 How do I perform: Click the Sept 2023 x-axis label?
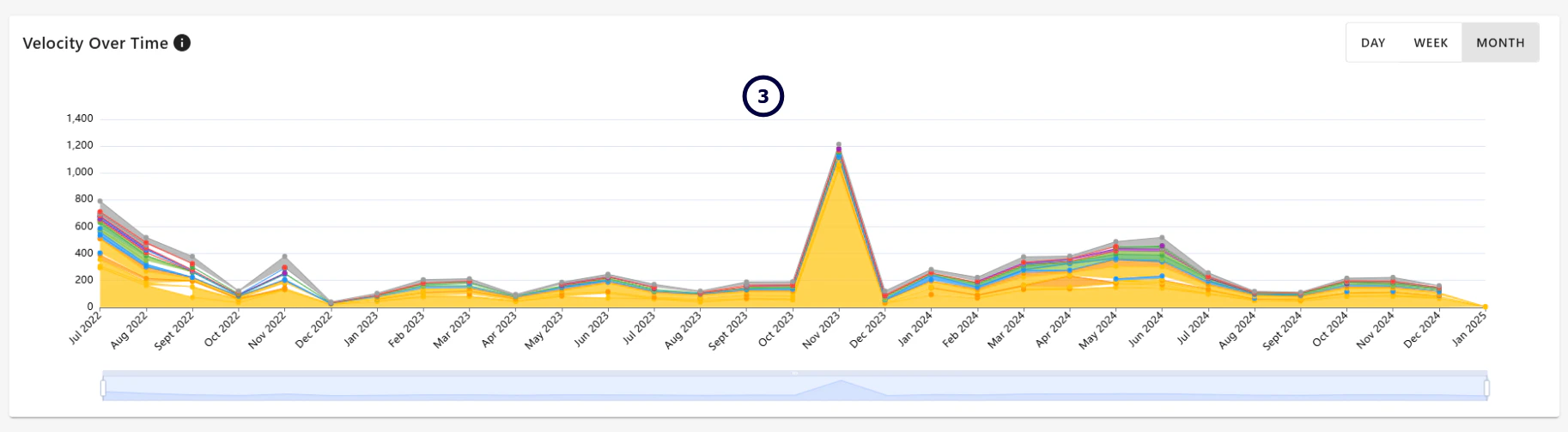728,332
